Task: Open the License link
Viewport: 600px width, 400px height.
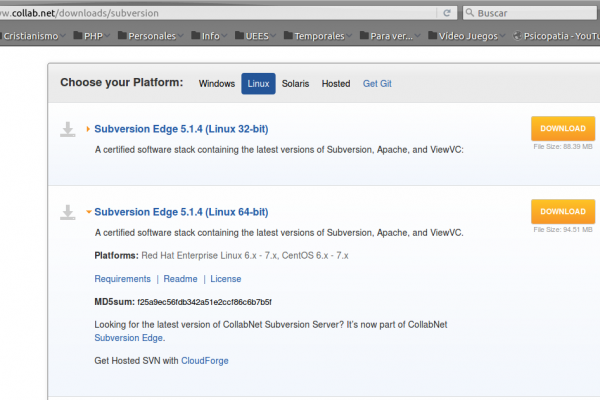Action: (x=226, y=279)
